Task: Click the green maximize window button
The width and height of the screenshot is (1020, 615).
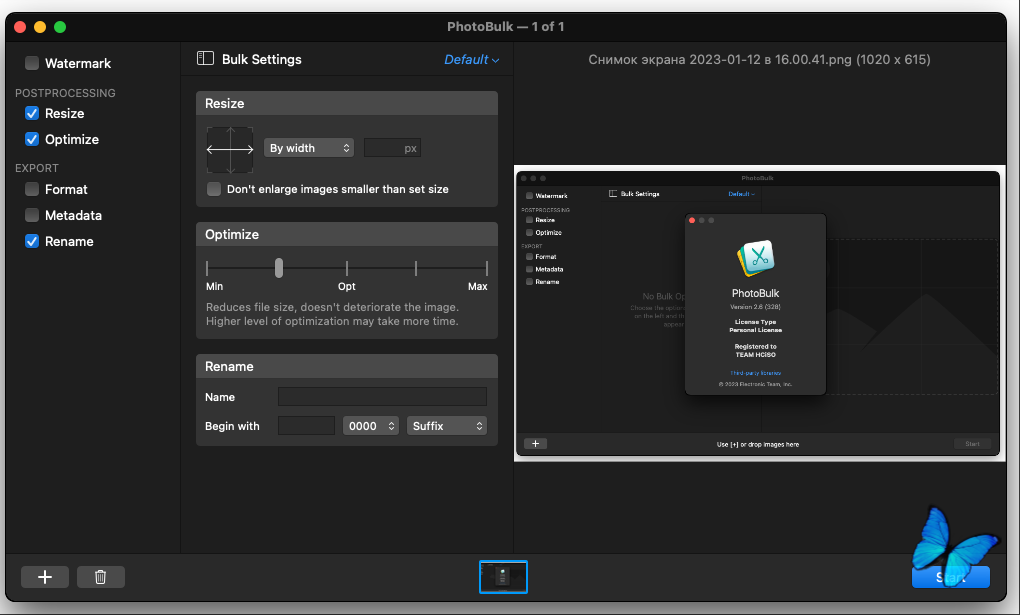Action: [x=60, y=27]
